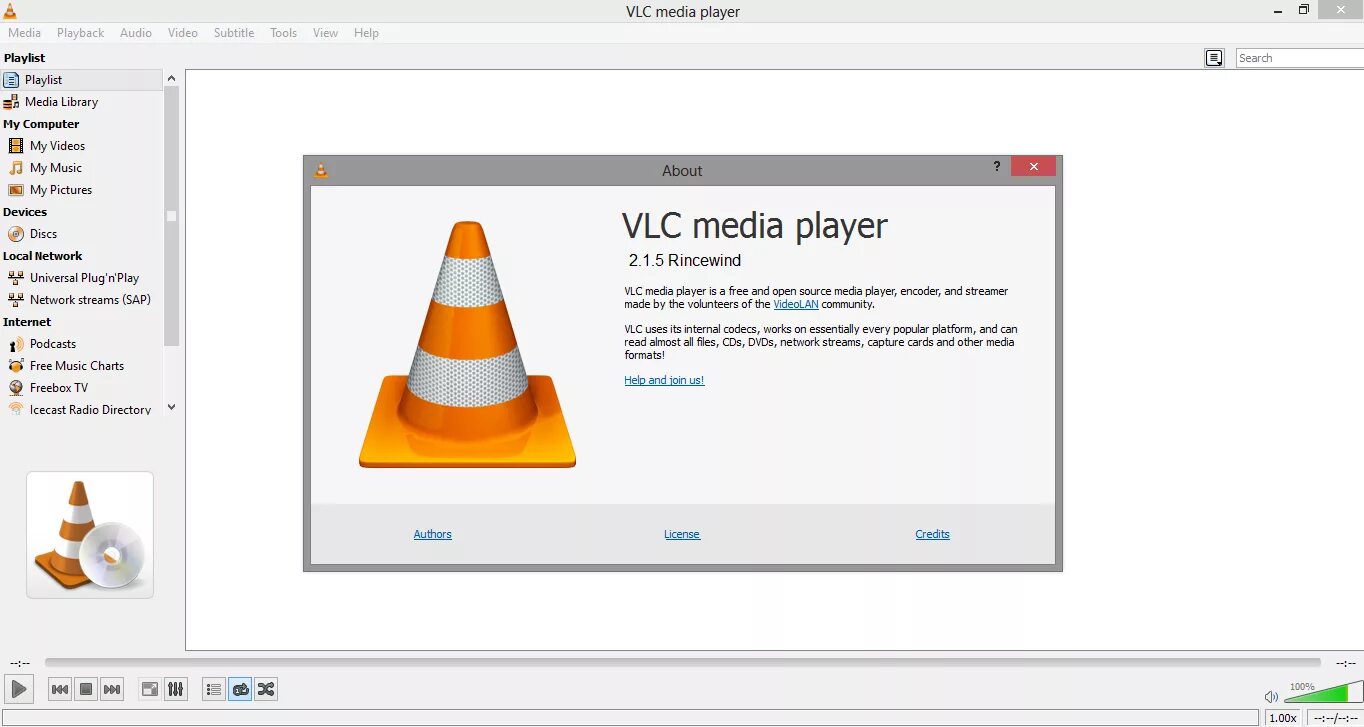Click the VLC cone icon in About title bar
Viewport: 1364px width, 727px height.
point(321,170)
